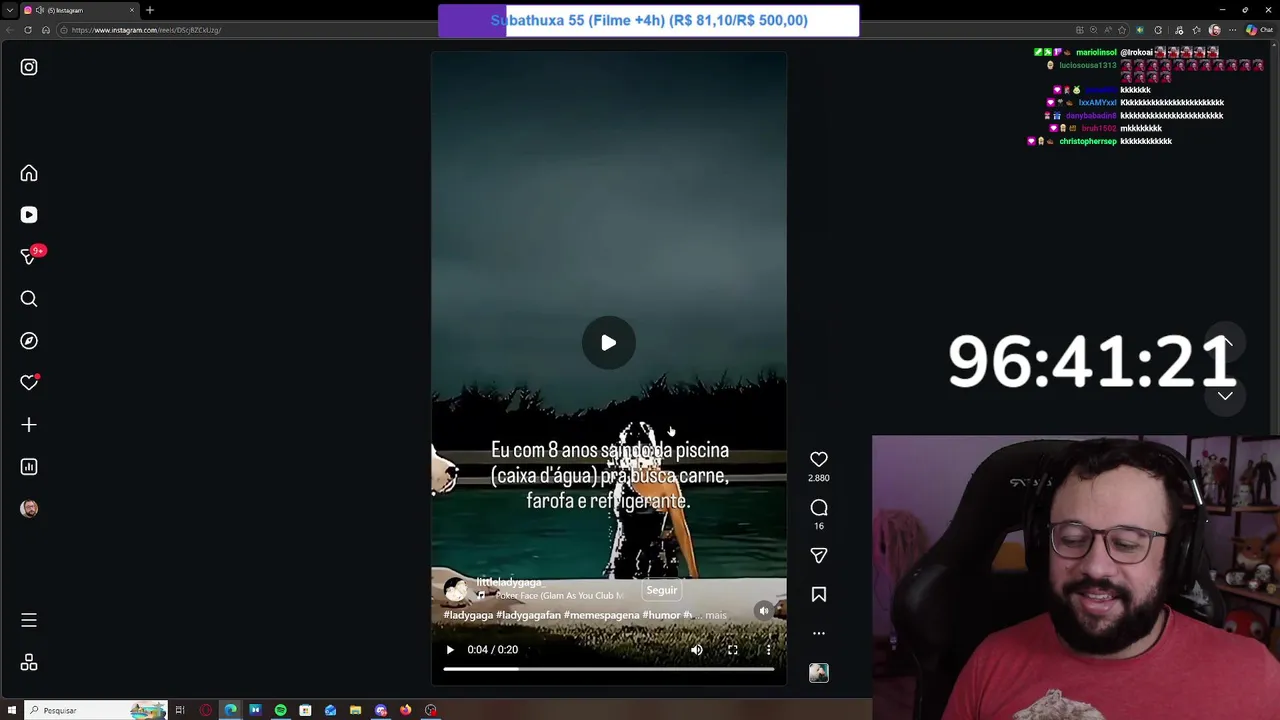Open the Explore compass icon
The image size is (1280, 720).
(29, 341)
